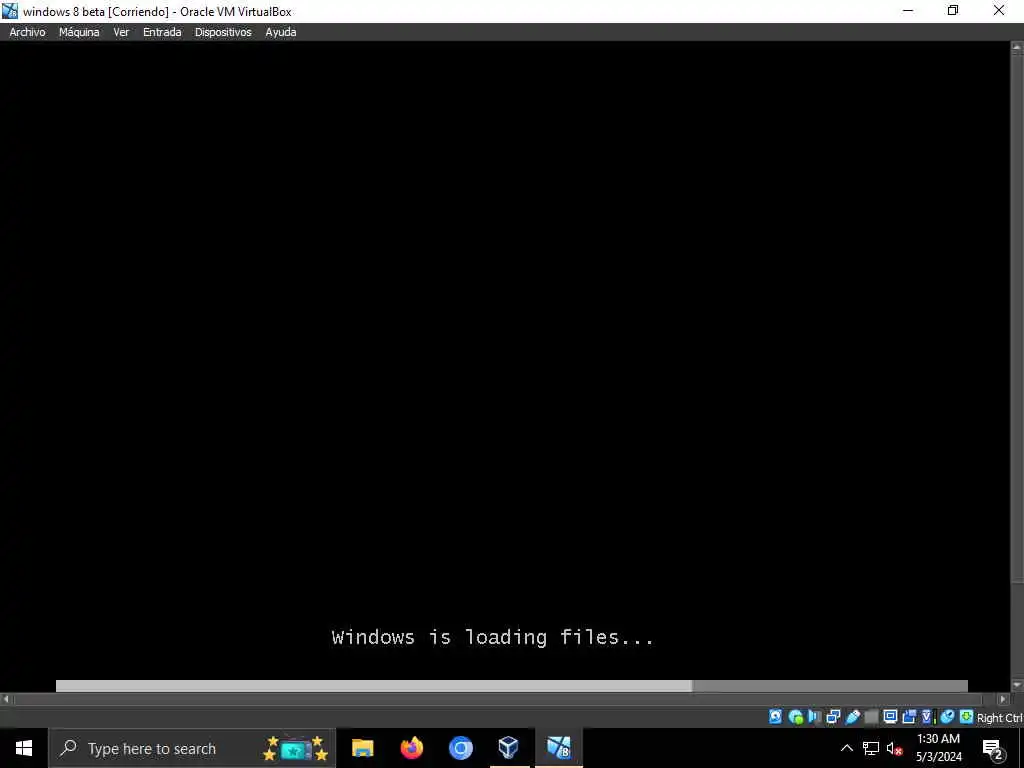
Task: Click the vertical scrollbar down arrow
Action: 1017,684
